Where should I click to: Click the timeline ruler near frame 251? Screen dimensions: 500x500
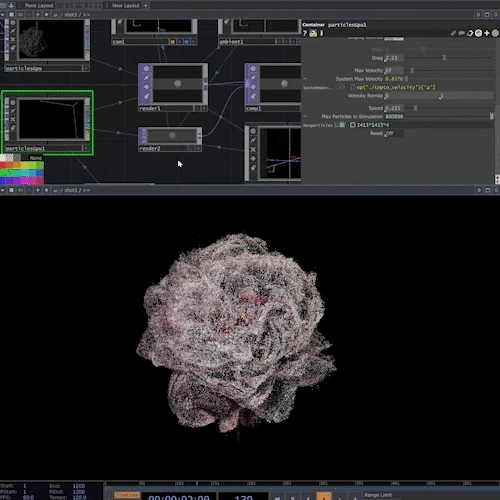[x=288, y=483]
